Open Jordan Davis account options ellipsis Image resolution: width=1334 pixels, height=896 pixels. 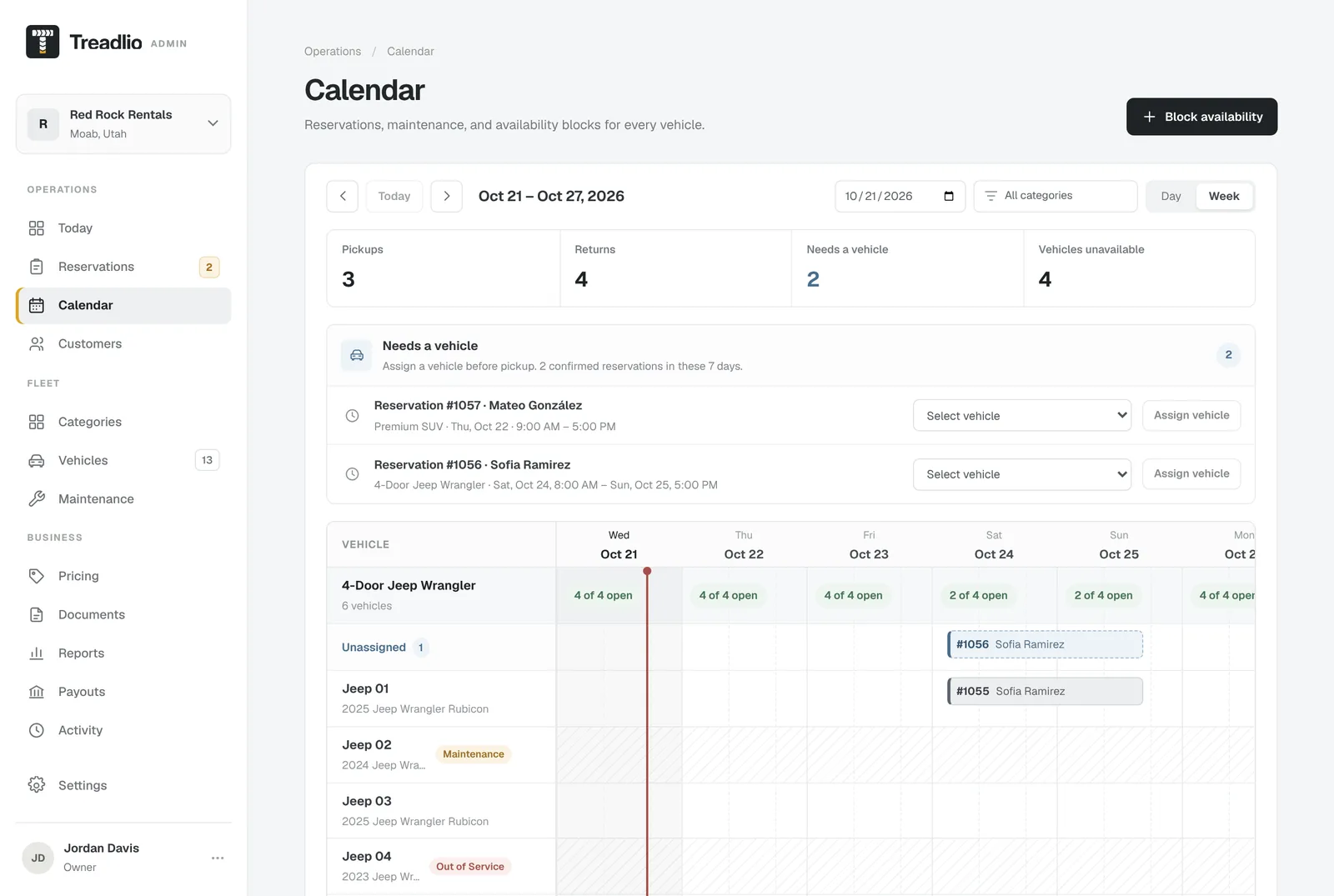[x=218, y=858]
